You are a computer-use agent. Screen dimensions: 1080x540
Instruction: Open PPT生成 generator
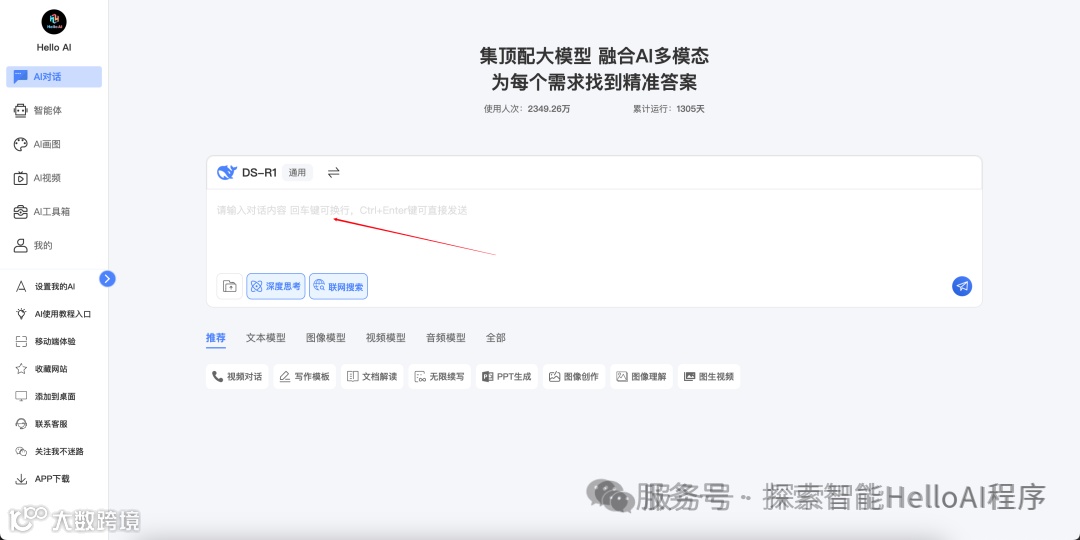pyautogui.click(x=507, y=377)
